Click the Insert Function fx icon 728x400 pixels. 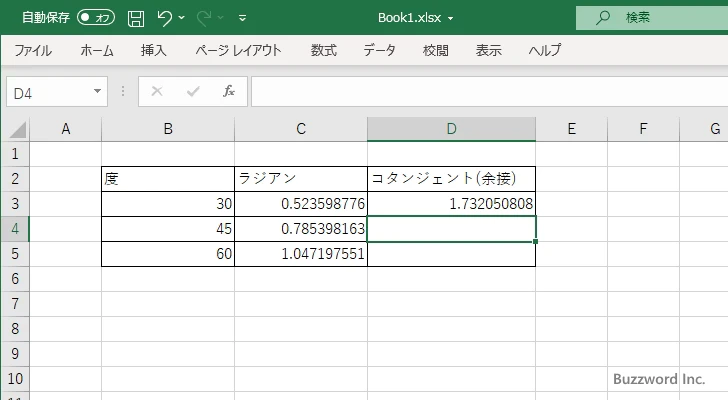(x=229, y=91)
